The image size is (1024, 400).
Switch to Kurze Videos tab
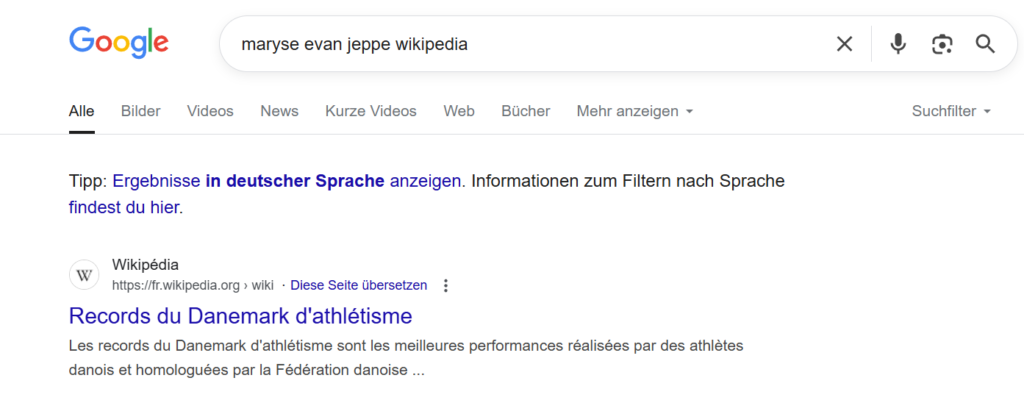pyautogui.click(x=371, y=112)
